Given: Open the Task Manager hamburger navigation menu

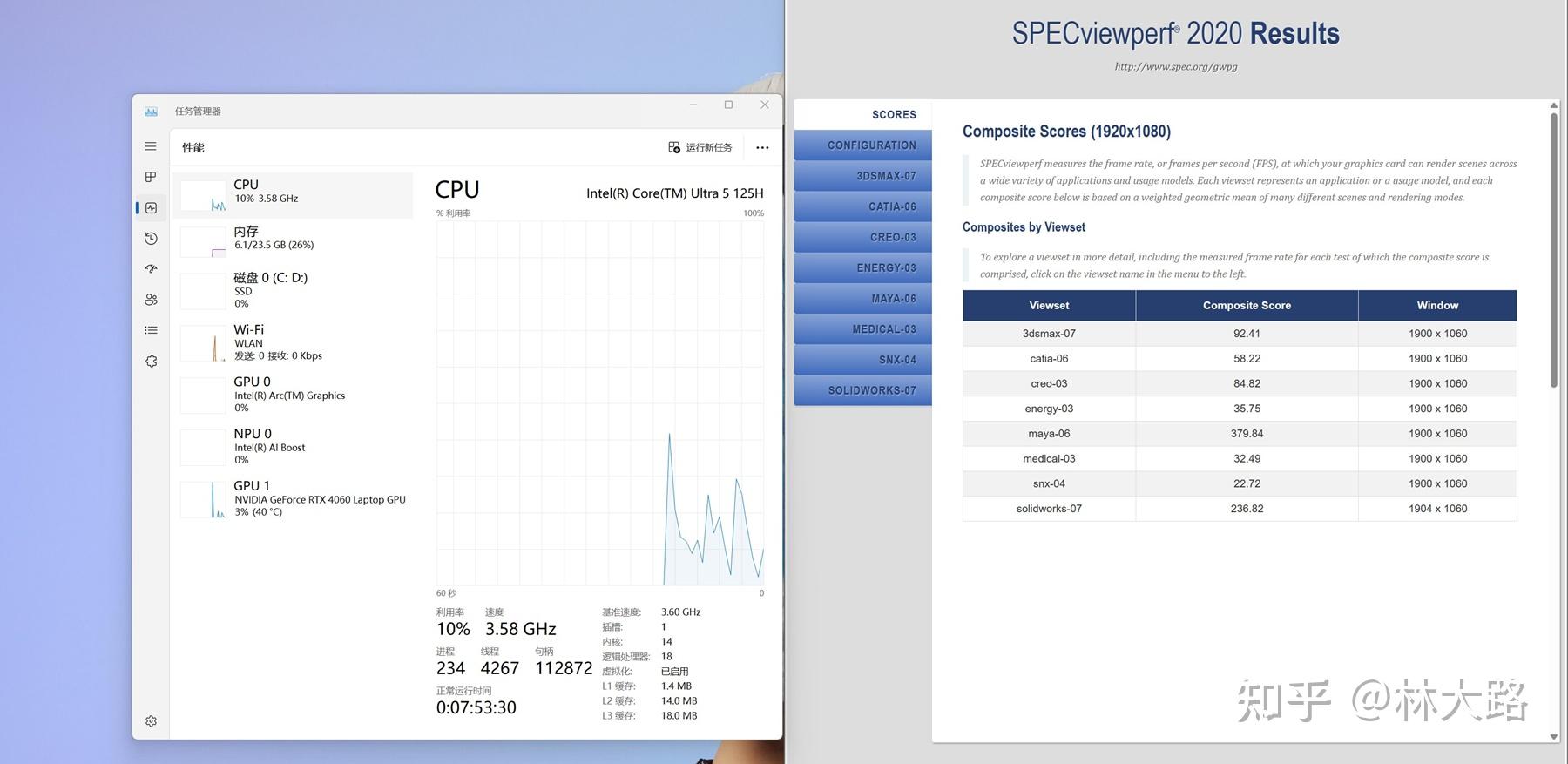Looking at the screenshot, I should (x=151, y=146).
